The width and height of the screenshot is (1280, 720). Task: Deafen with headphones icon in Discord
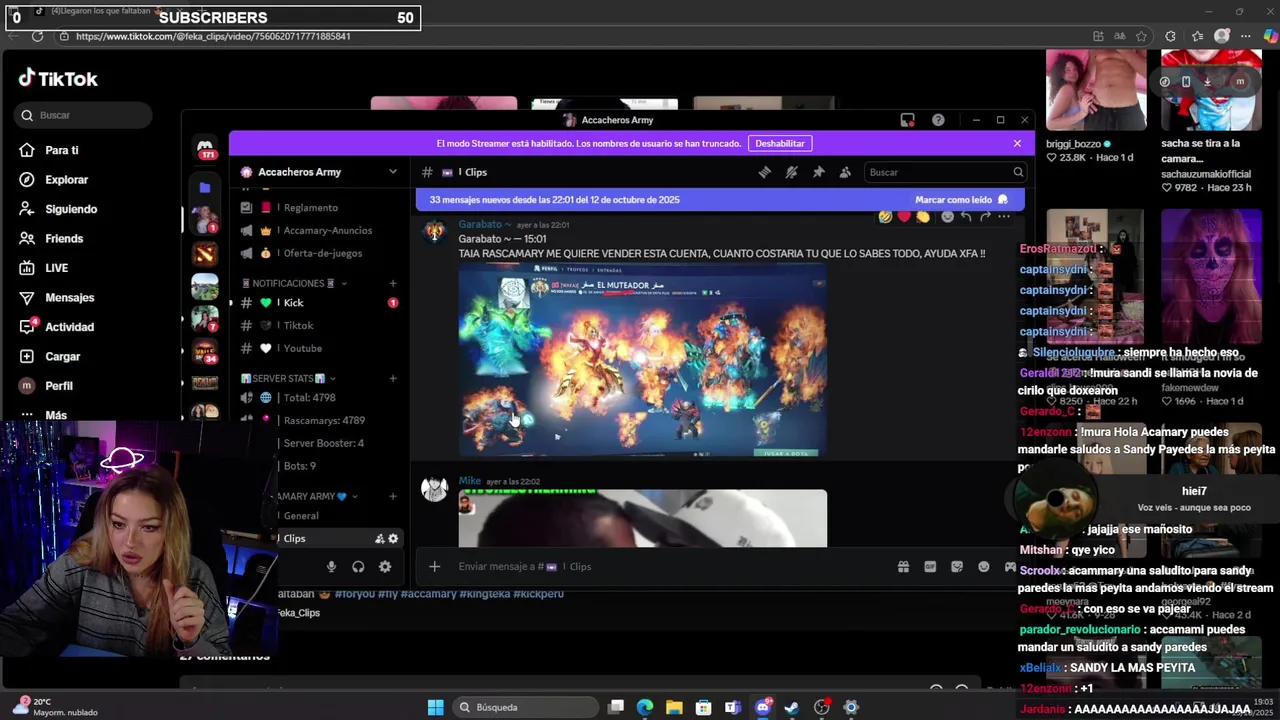pyautogui.click(x=358, y=567)
